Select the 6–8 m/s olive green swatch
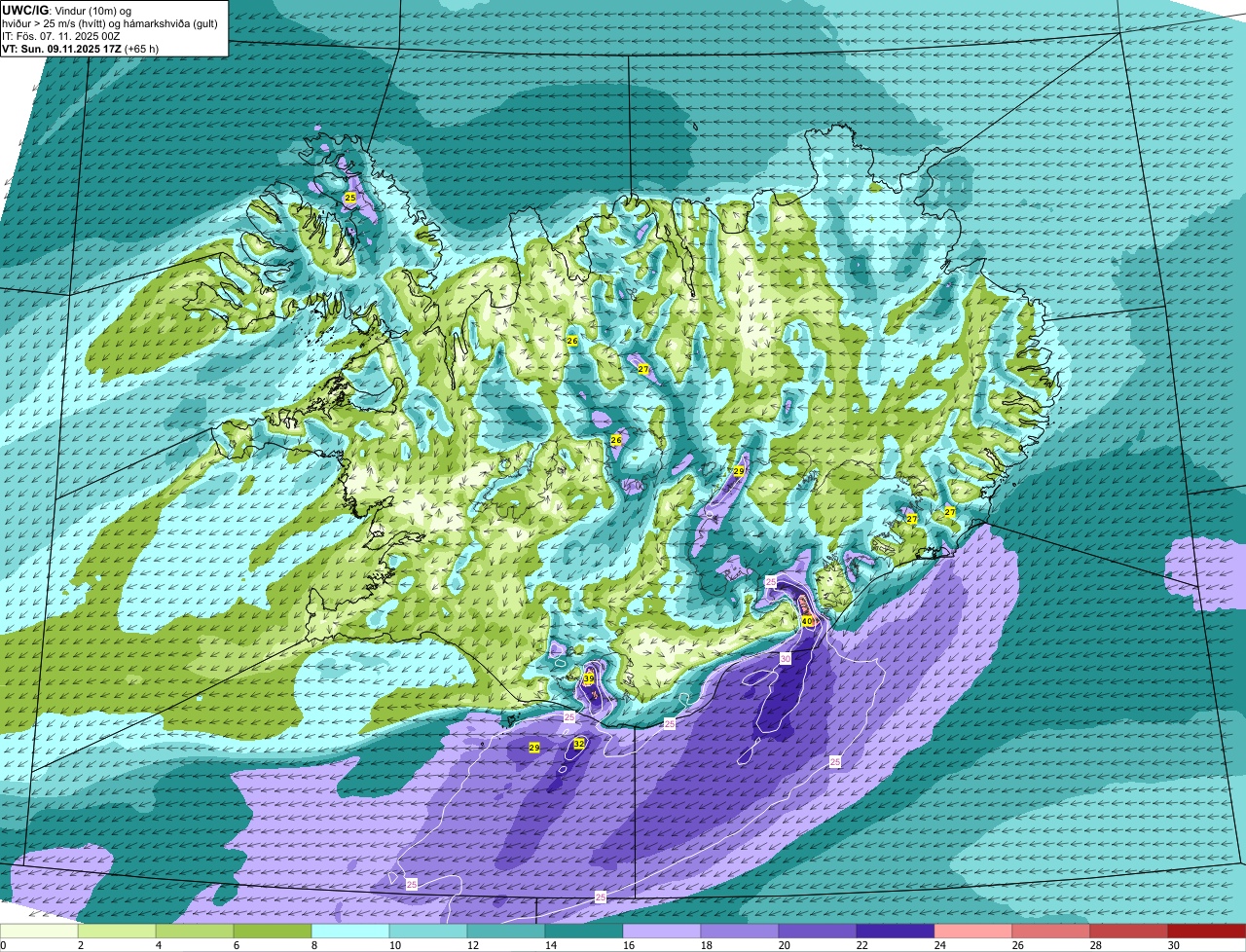1246x952 pixels. 273,932
